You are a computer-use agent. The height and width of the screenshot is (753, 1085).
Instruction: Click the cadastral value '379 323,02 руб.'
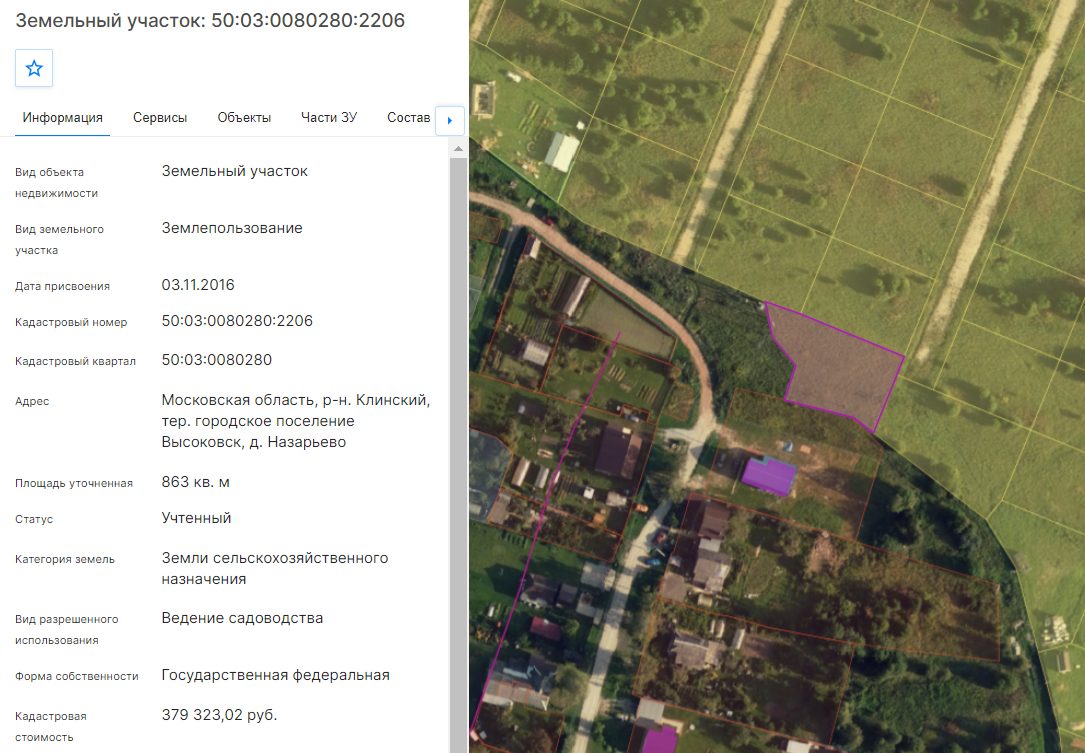[219, 715]
